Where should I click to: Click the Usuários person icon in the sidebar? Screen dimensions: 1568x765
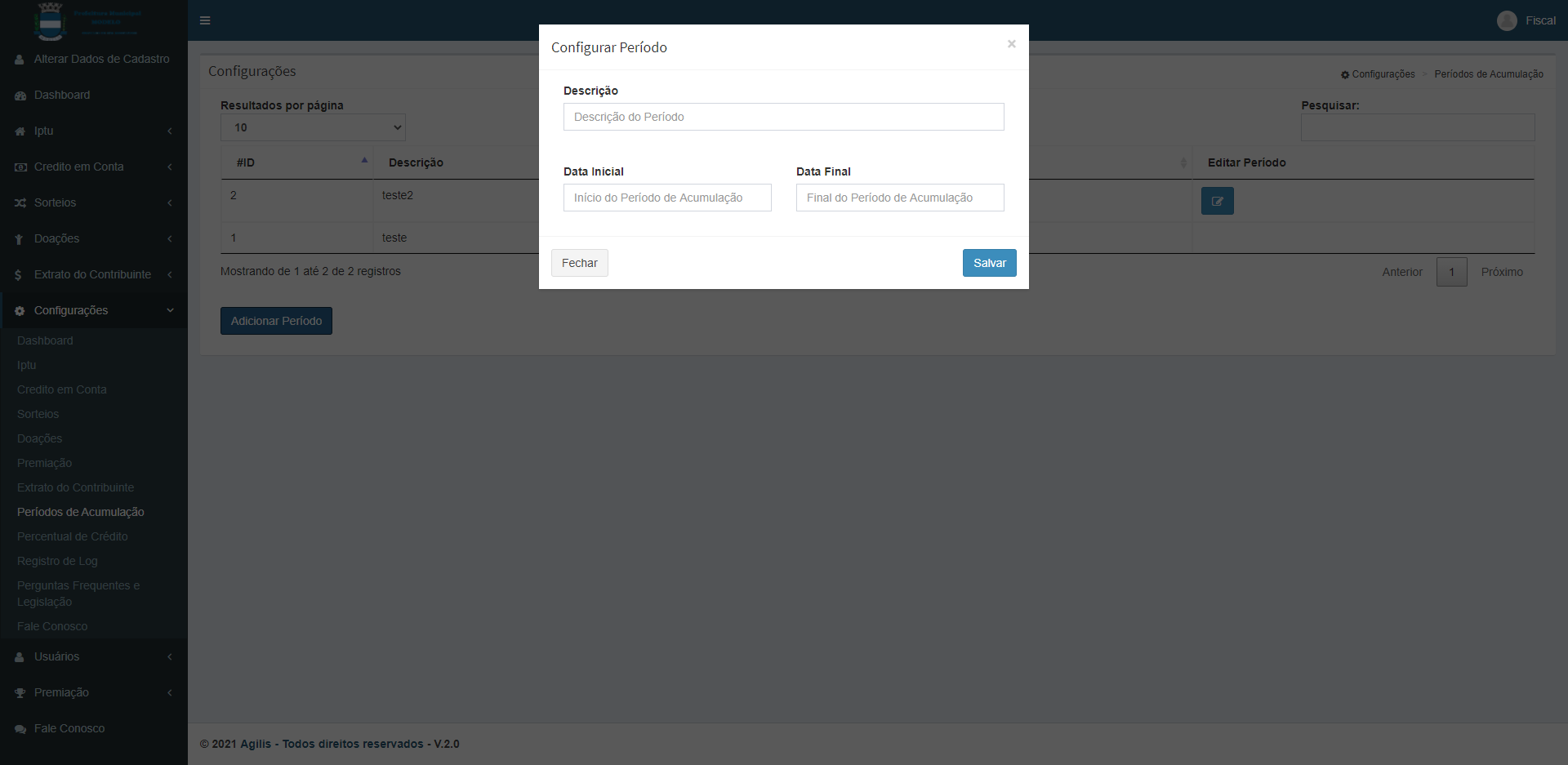(x=20, y=657)
